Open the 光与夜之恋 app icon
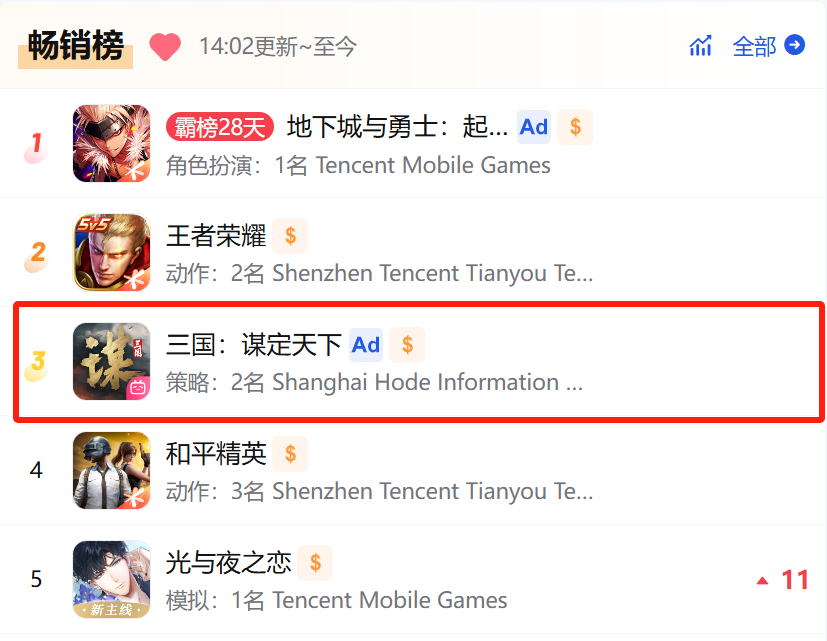Screen dimensions: 827x641 [111, 579]
